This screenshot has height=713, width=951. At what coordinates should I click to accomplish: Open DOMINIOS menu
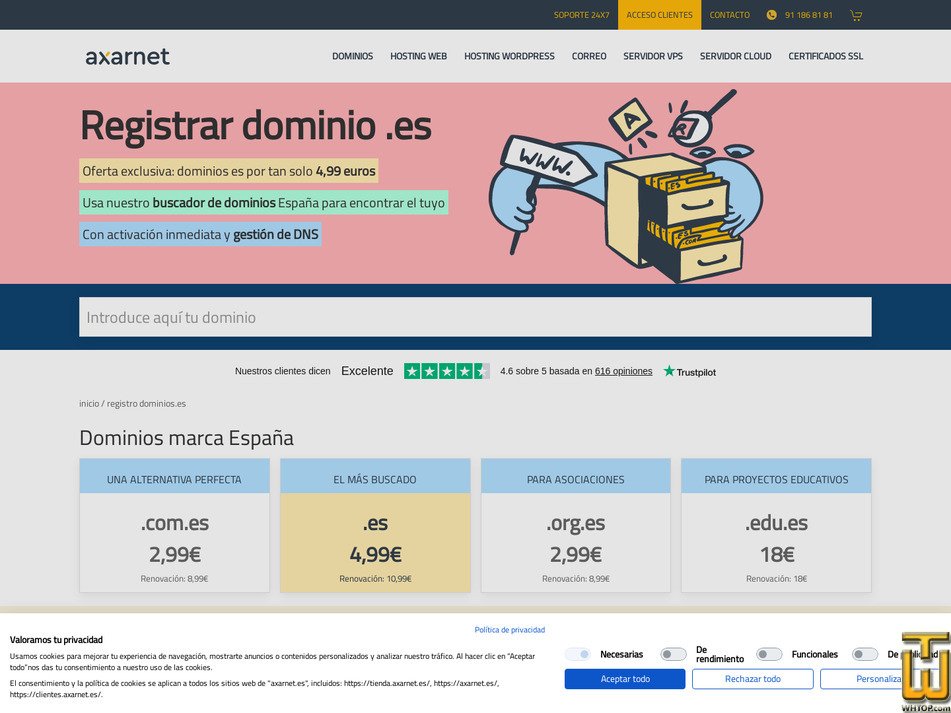tap(352, 56)
